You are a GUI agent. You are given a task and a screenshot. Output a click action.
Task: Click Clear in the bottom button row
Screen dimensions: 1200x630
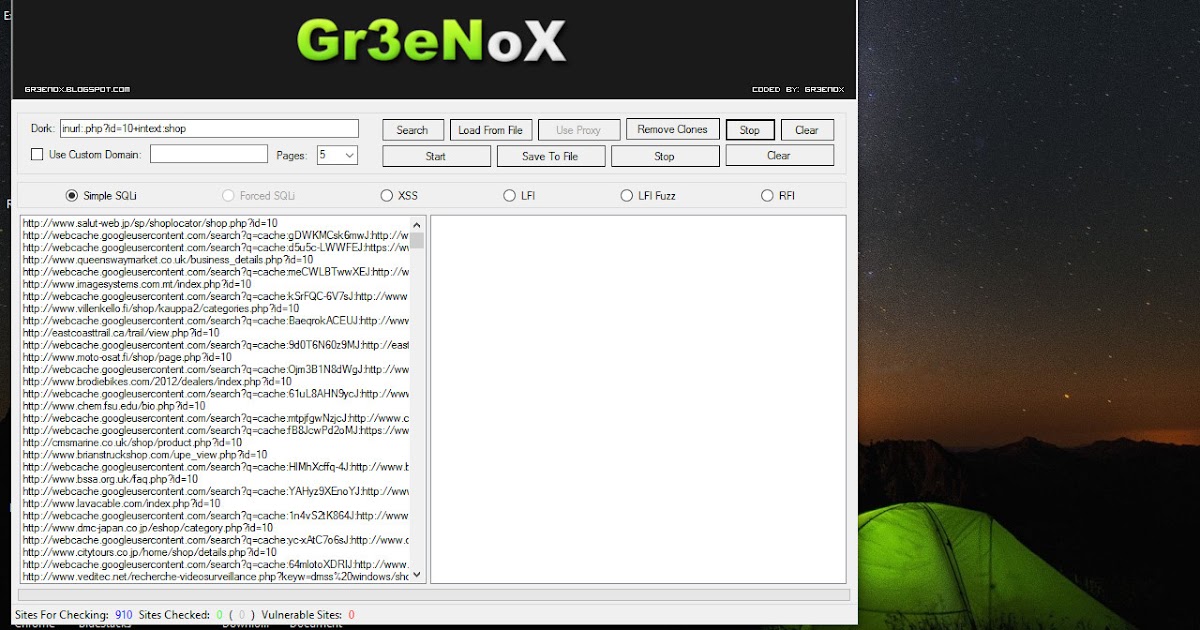point(779,155)
